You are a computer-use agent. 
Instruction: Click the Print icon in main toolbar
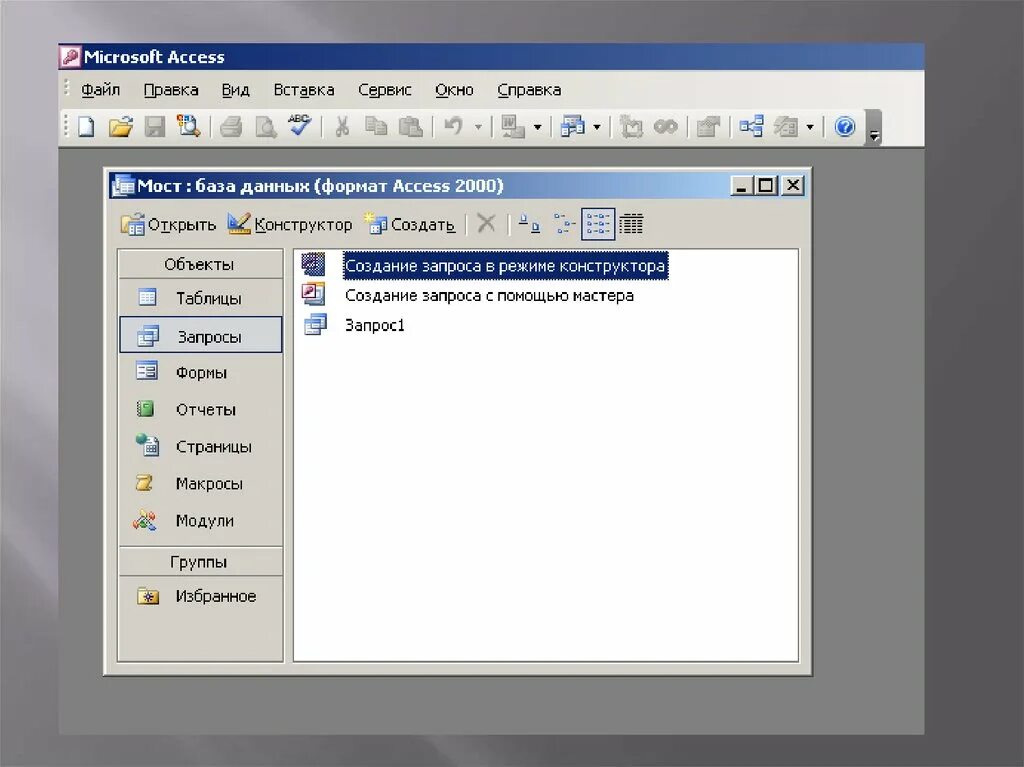pyautogui.click(x=231, y=126)
